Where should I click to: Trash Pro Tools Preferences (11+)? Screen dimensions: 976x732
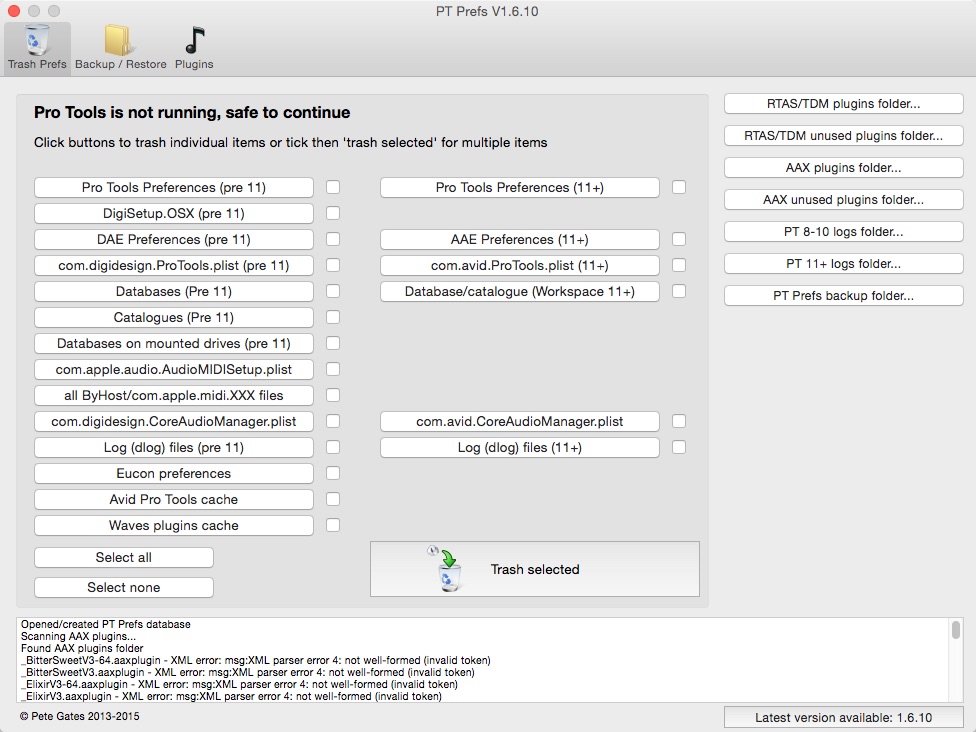point(520,187)
